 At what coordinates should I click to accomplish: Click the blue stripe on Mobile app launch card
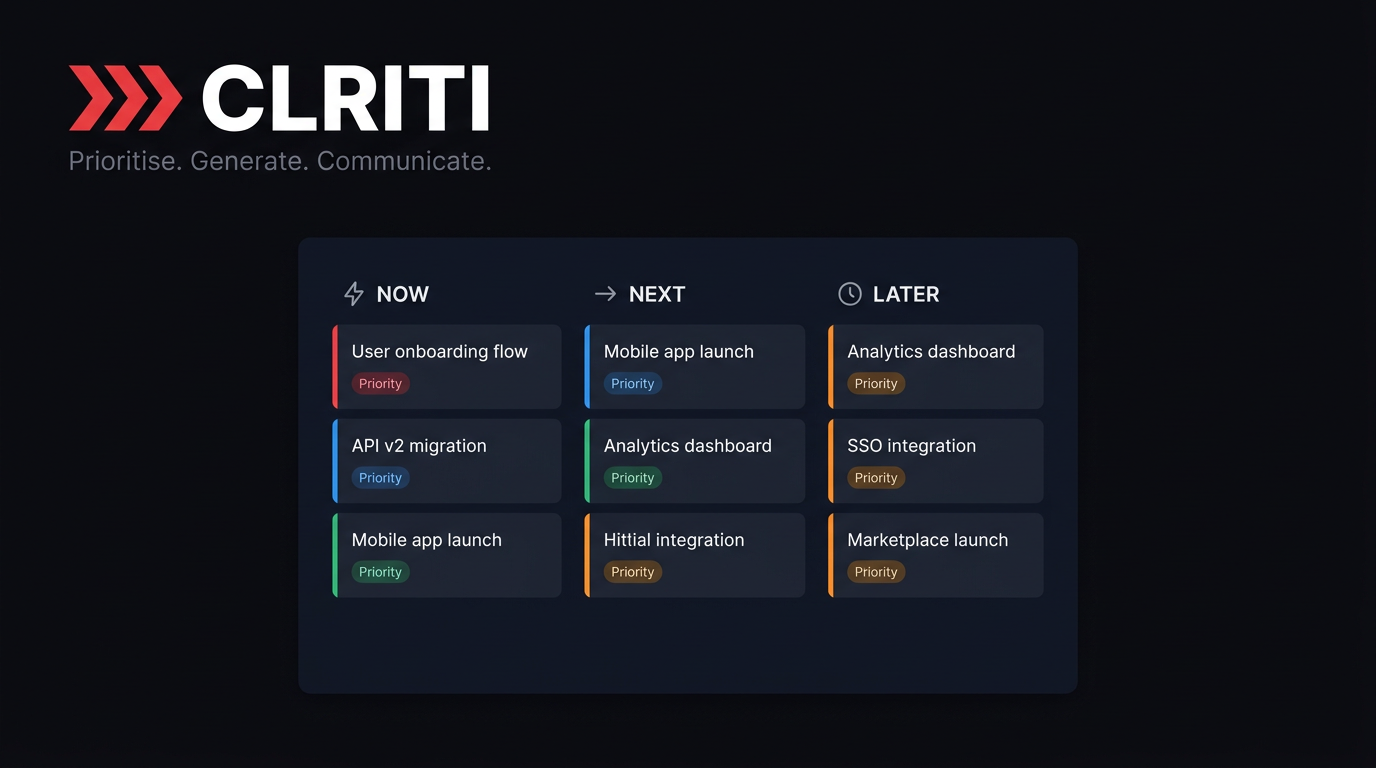pos(587,366)
